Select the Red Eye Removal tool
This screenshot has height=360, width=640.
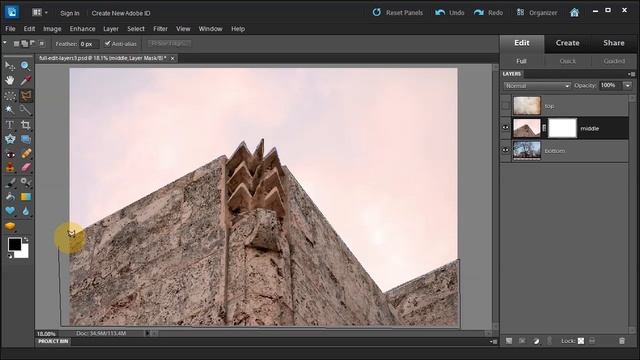point(10,154)
